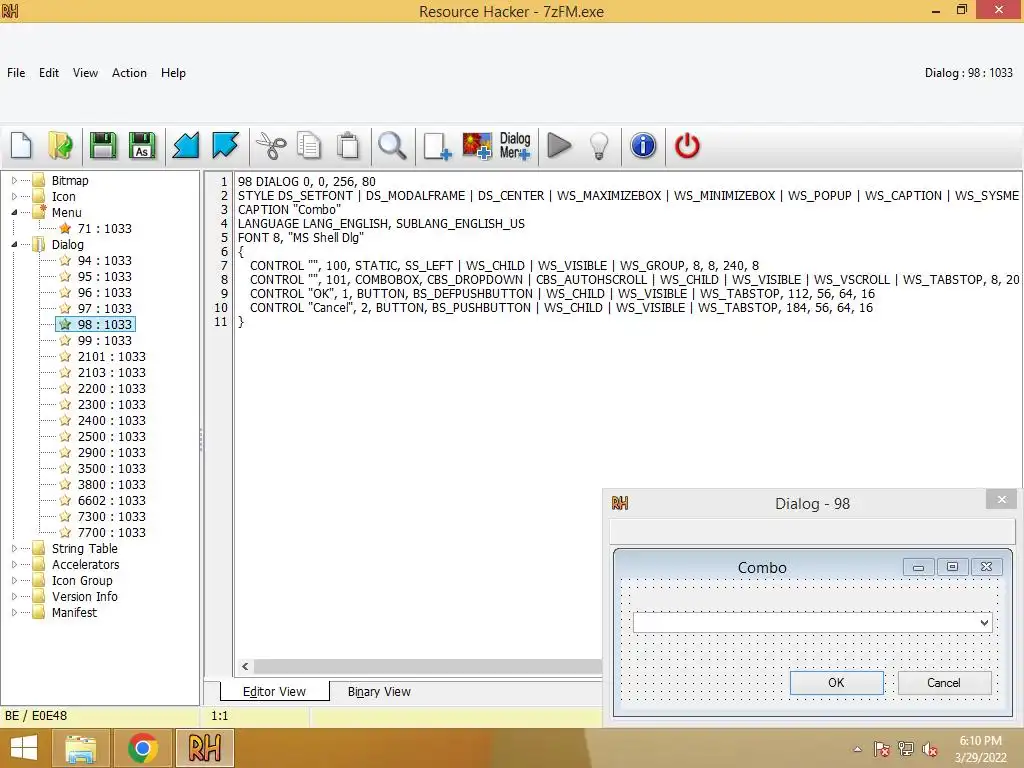Close the Dialog - 98 preview window
Screen dimensions: 1024x768
click(1002, 500)
